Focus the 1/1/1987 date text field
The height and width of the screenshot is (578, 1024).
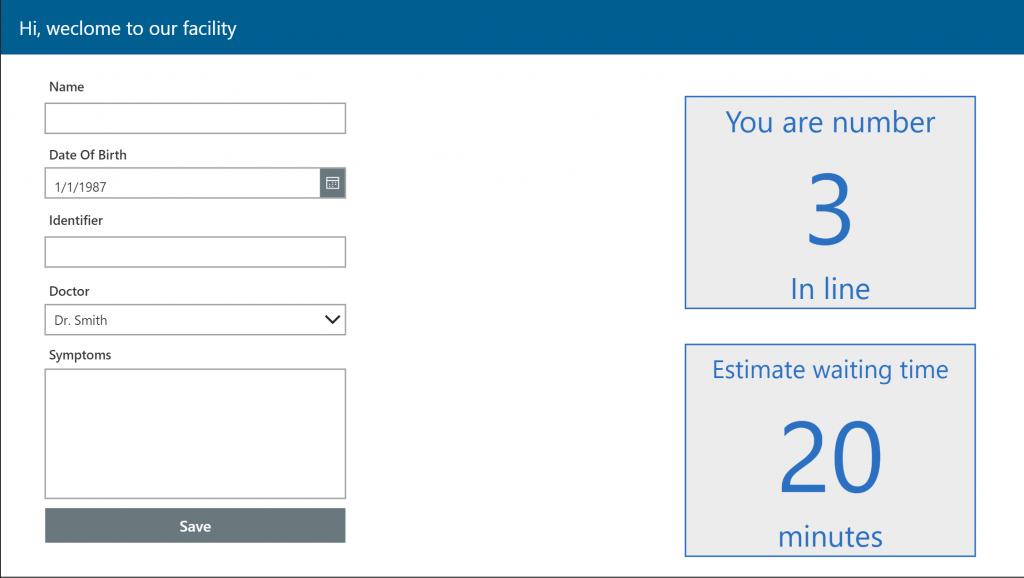tap(182, 185)
